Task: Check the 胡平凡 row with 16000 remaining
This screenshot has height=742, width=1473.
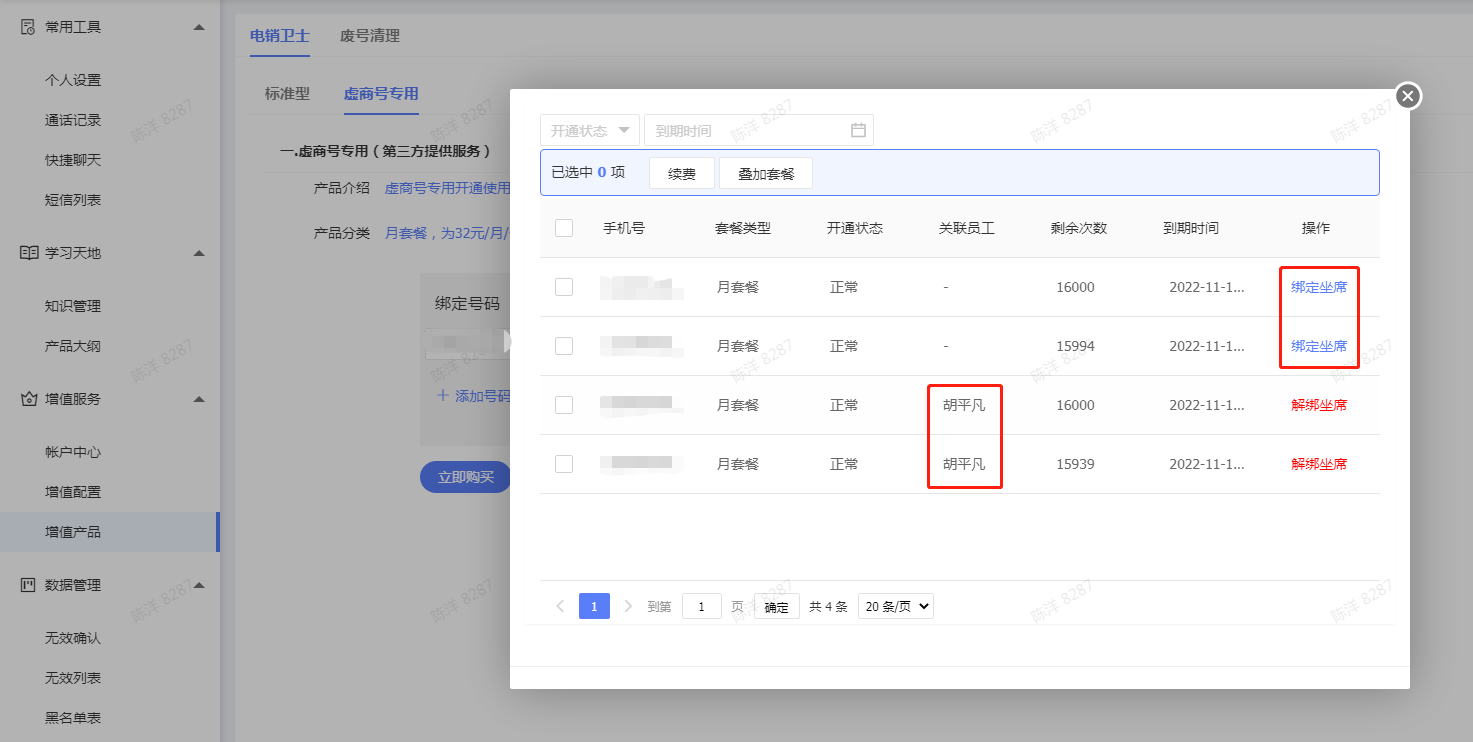Action: click(x=564, y=405)
